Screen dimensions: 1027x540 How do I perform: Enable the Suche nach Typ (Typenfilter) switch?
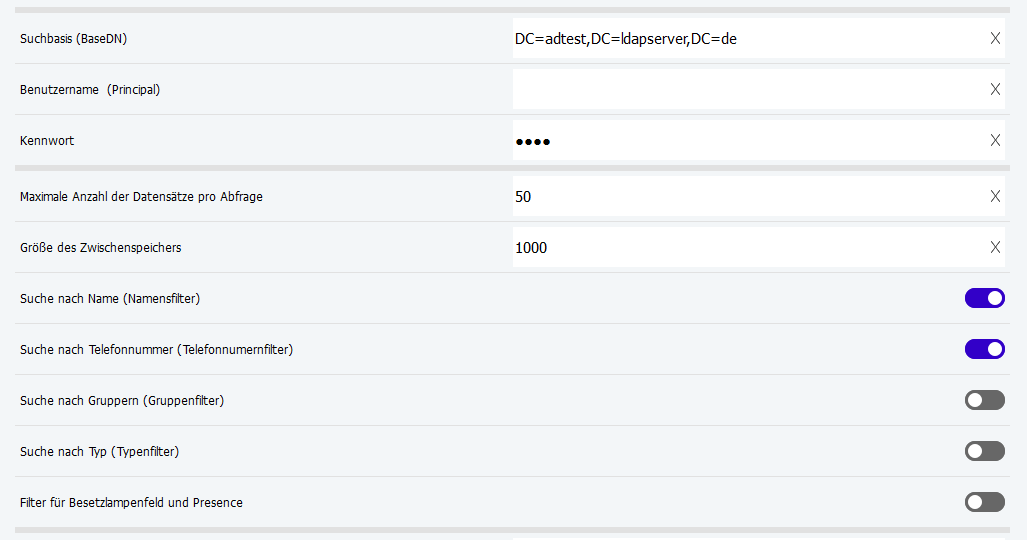(x=984, y=451)
